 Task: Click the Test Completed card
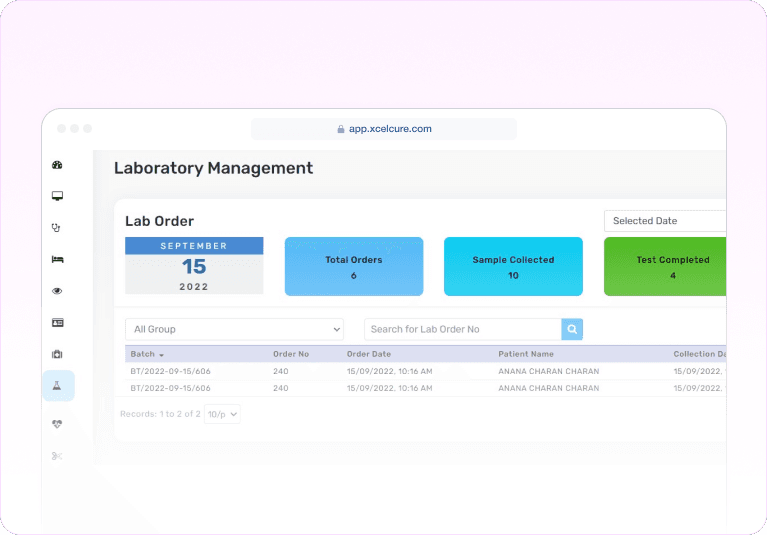[665, 267]
